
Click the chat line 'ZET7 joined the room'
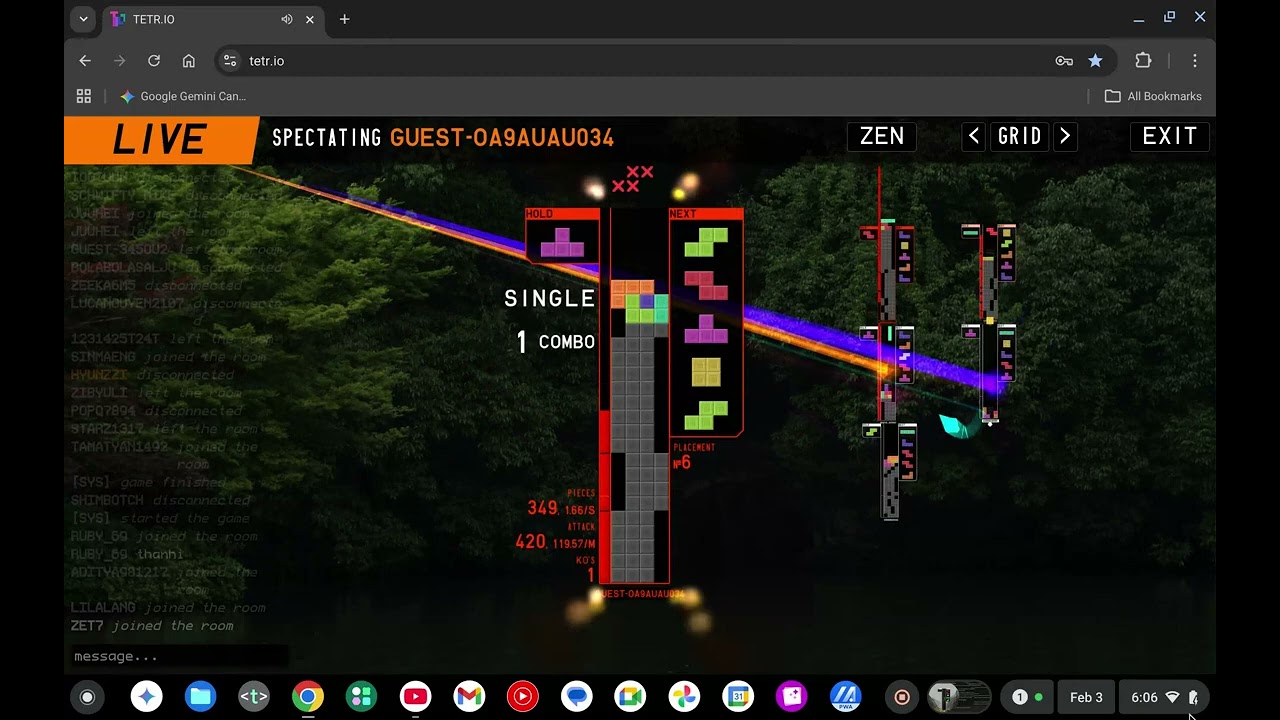pyautogui.click(x=152, y=626)
